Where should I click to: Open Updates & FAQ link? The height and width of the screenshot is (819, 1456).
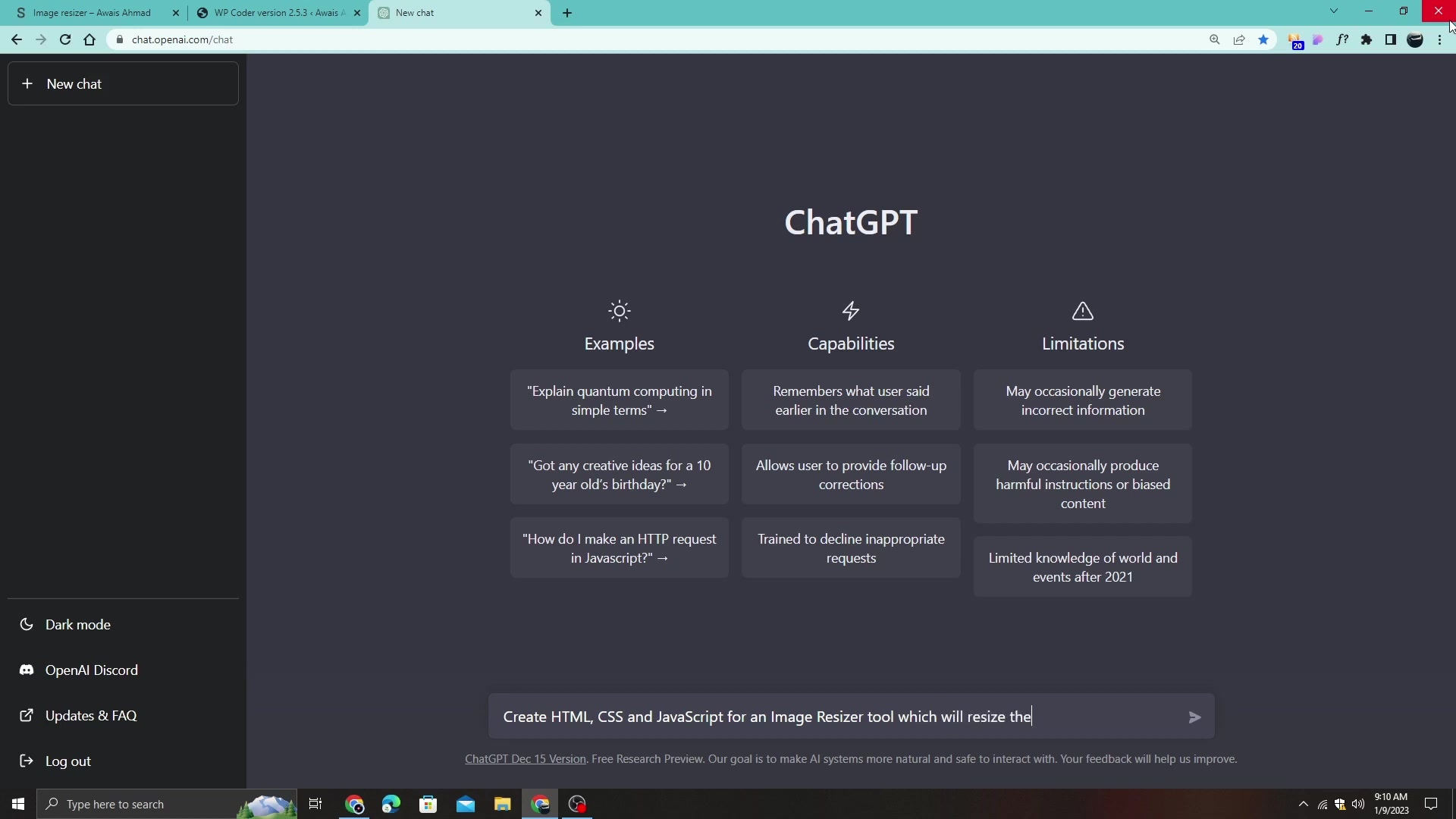click(123, 716)
